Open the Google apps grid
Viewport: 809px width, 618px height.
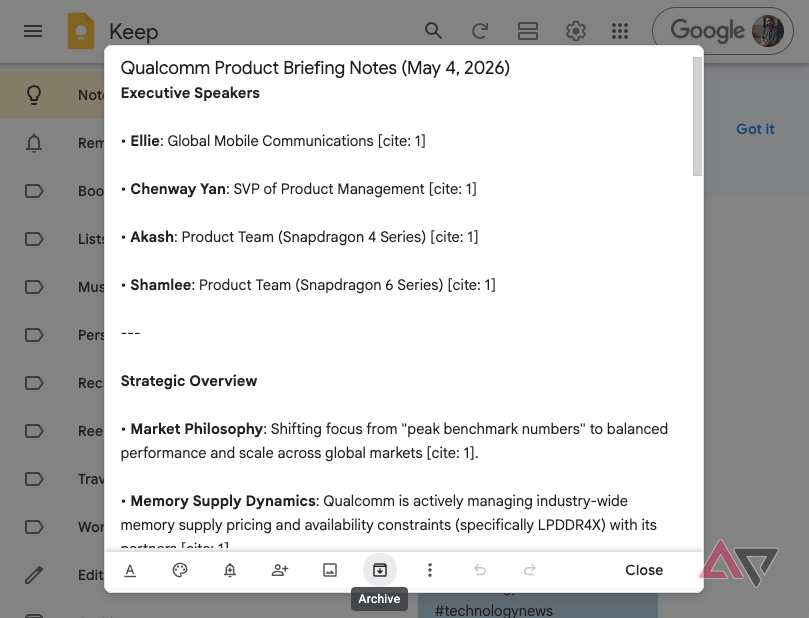point(620,31)
